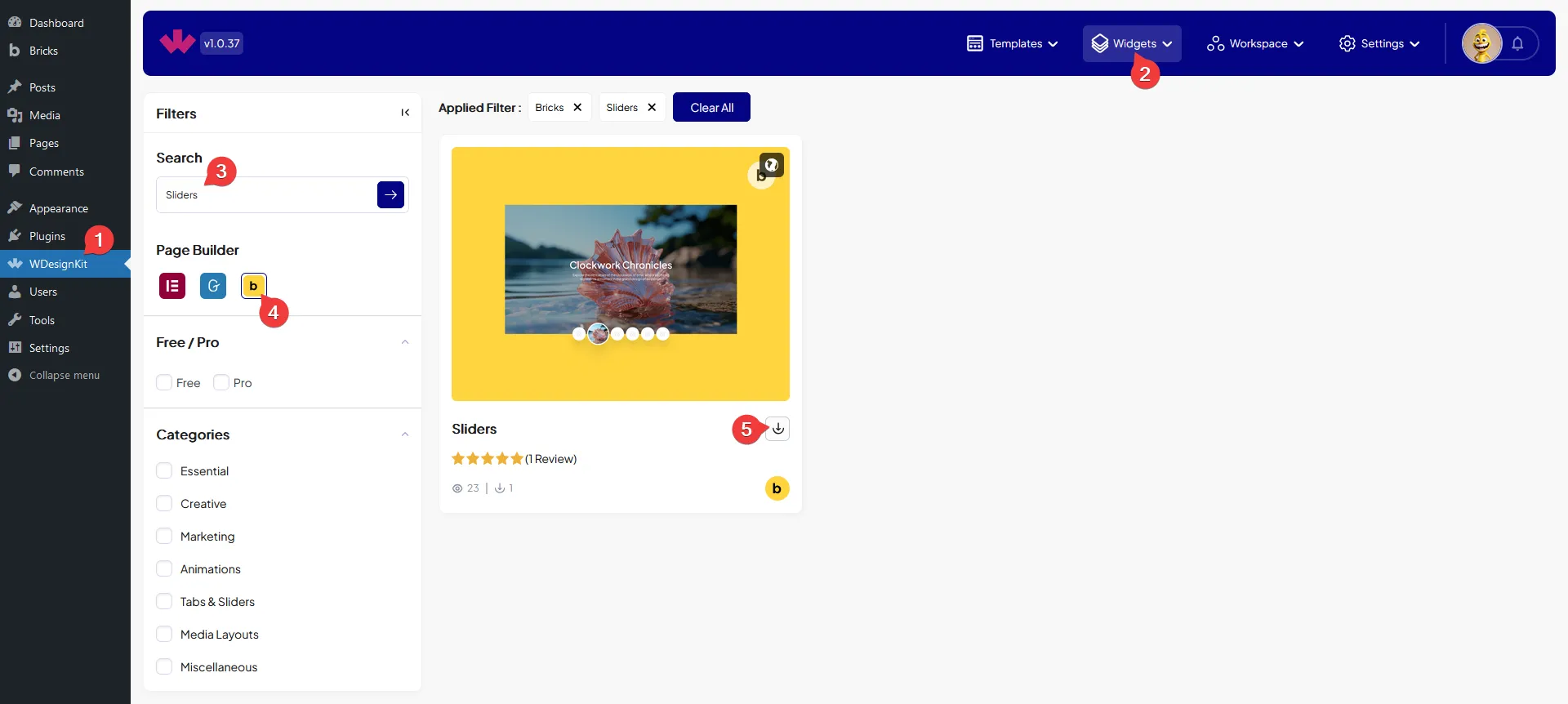Download the Sliders widget

778,429
